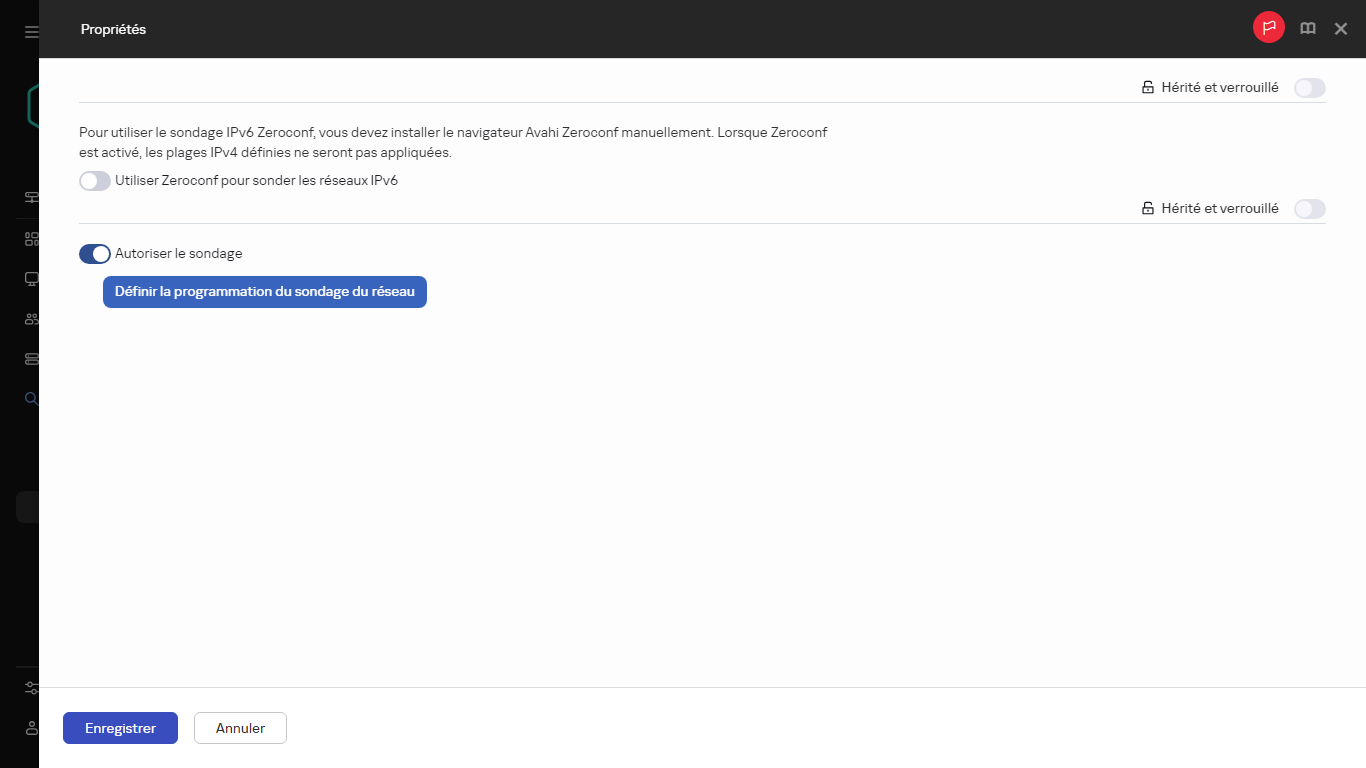Viewport: 1366px width, 768px height.
Task: Click the search magnifier icon in the sidebar
Action: [x=31, y=398]
